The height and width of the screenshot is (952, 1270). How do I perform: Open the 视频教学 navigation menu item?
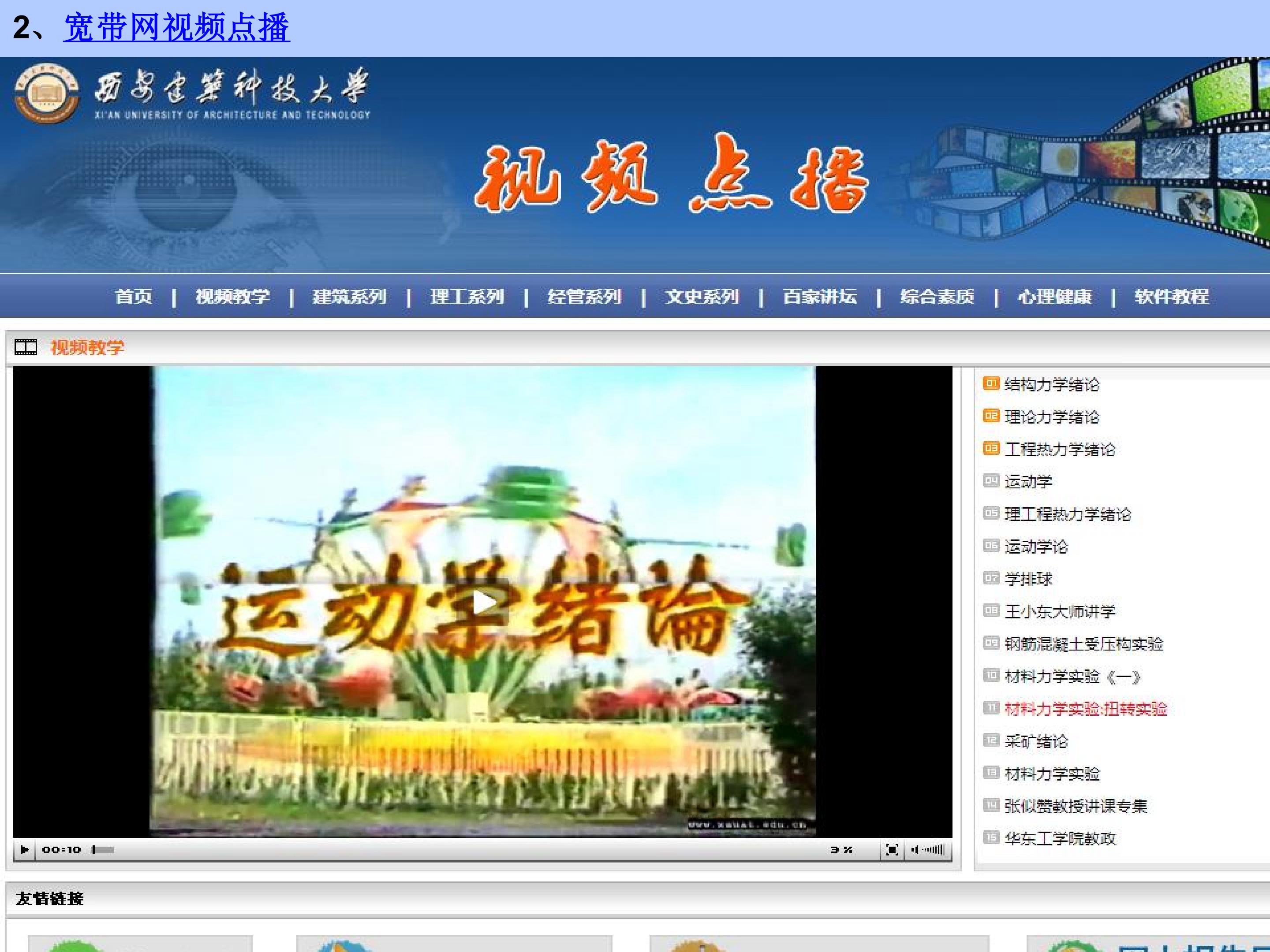click(232, 296)
